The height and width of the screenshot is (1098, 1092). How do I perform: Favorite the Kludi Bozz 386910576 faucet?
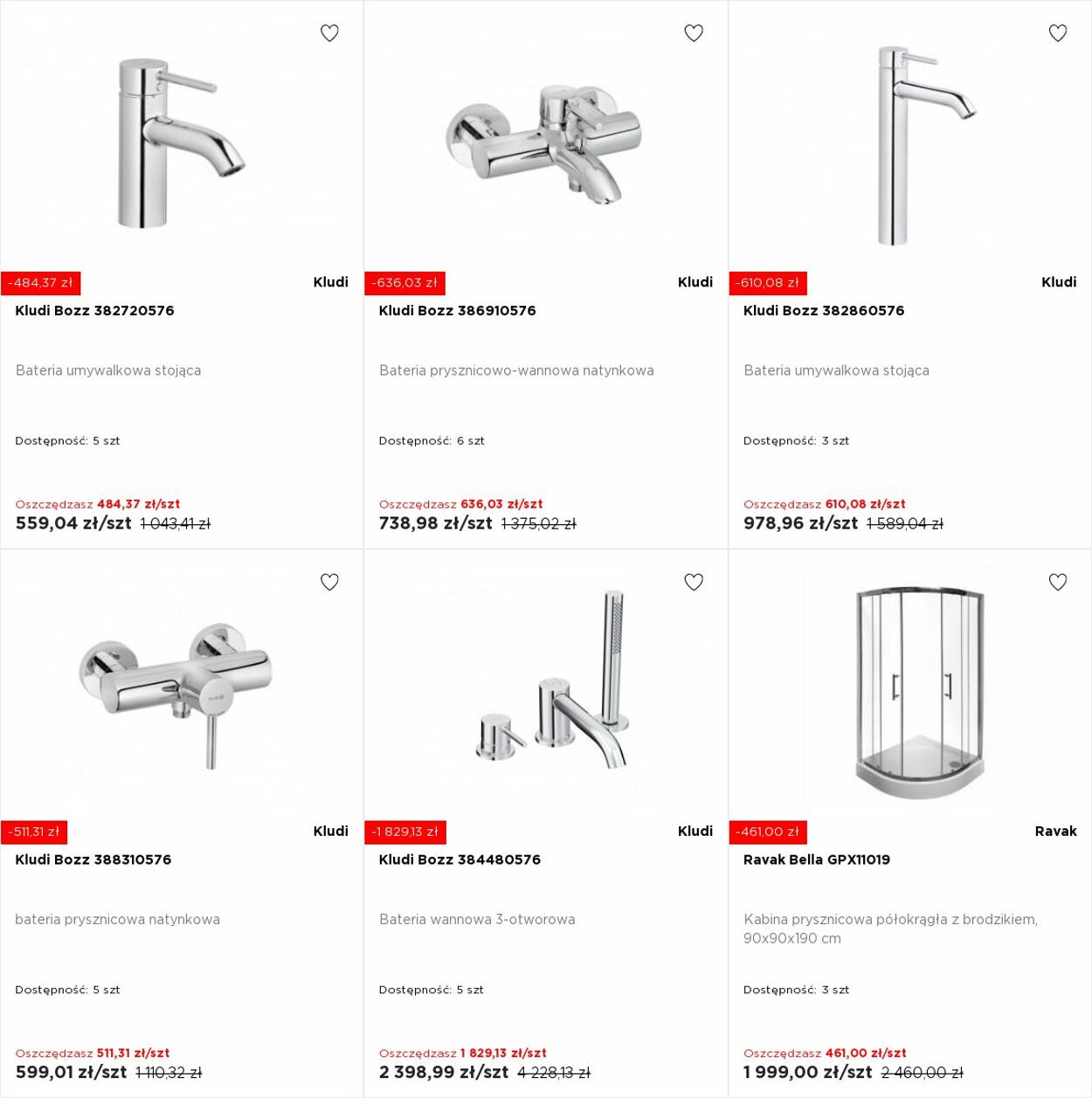click(x=694, y=33)
